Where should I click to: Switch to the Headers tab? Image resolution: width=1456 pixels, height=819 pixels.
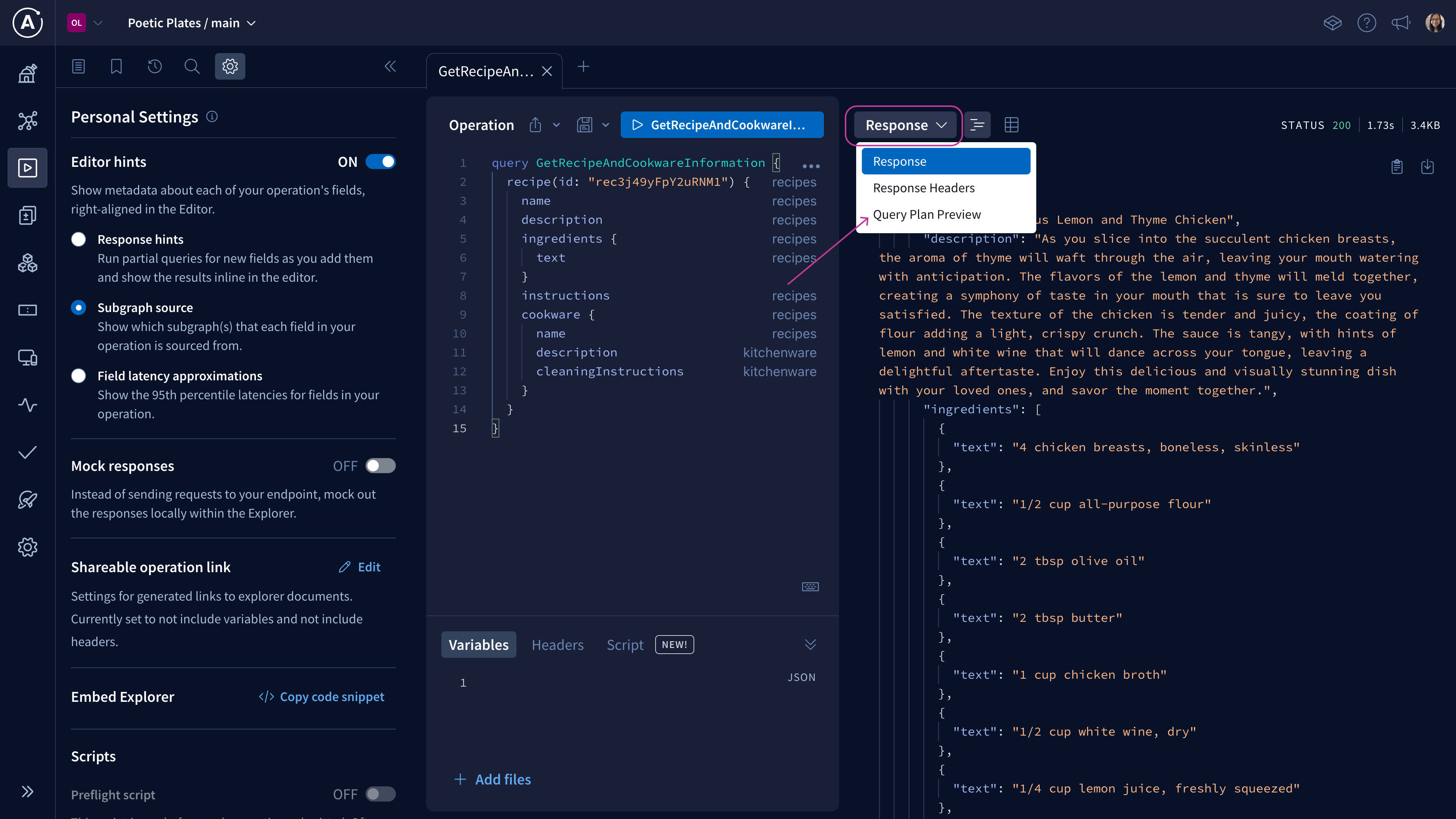[557, 645]
